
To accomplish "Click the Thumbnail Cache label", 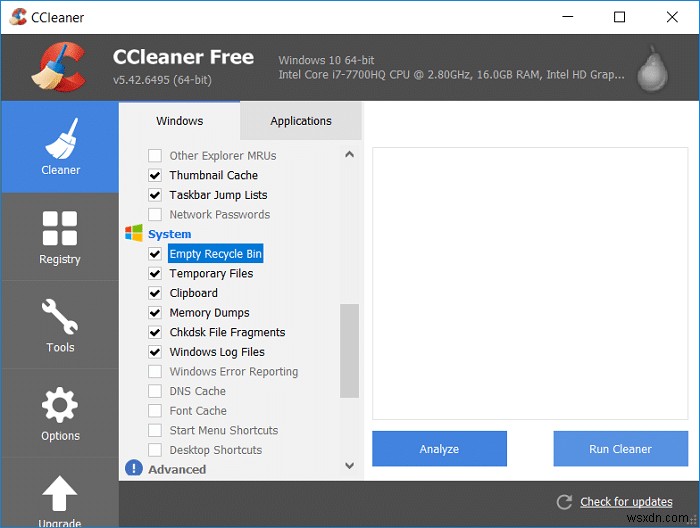I will (x=213, y=175).
